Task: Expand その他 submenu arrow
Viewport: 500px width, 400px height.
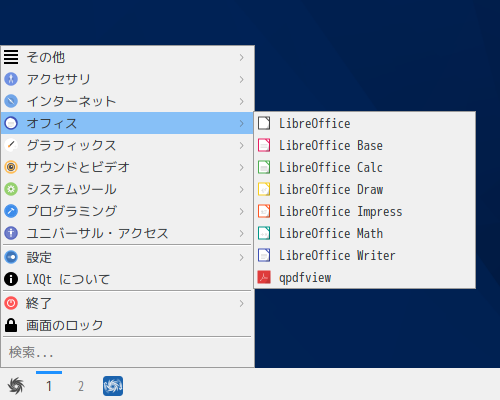Action: click(242, 57)
